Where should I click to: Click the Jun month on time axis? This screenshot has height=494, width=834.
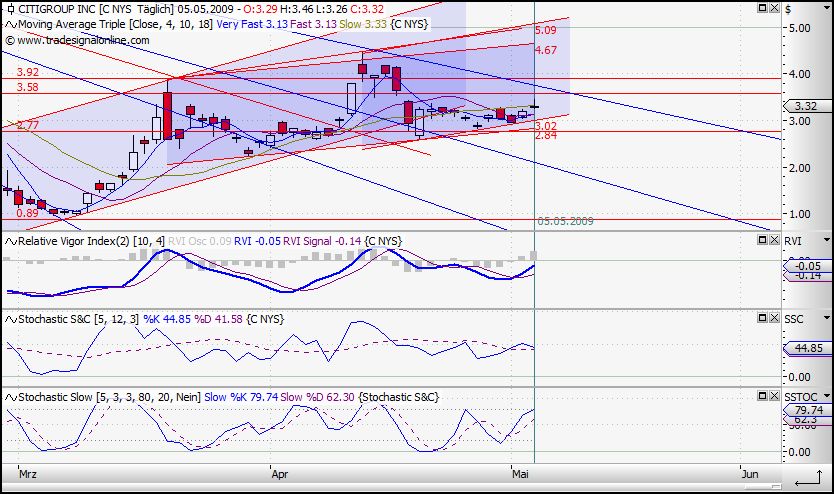pyautogui.click(x=750, y=474)
